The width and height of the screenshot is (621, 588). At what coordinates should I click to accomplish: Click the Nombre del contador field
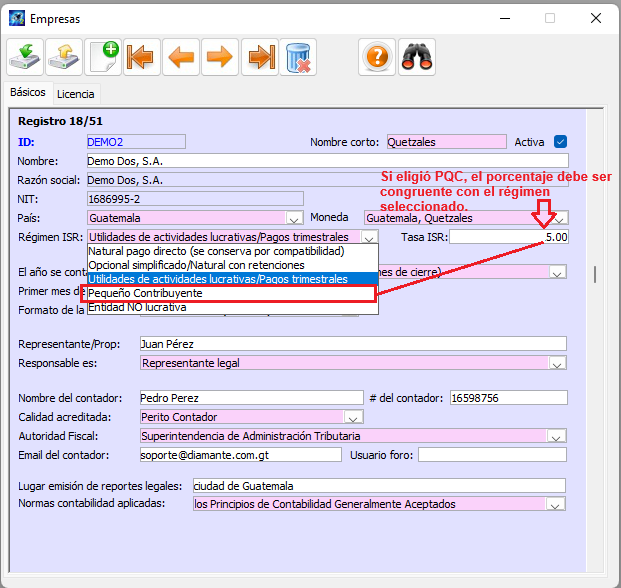click(x=251, y=398)
